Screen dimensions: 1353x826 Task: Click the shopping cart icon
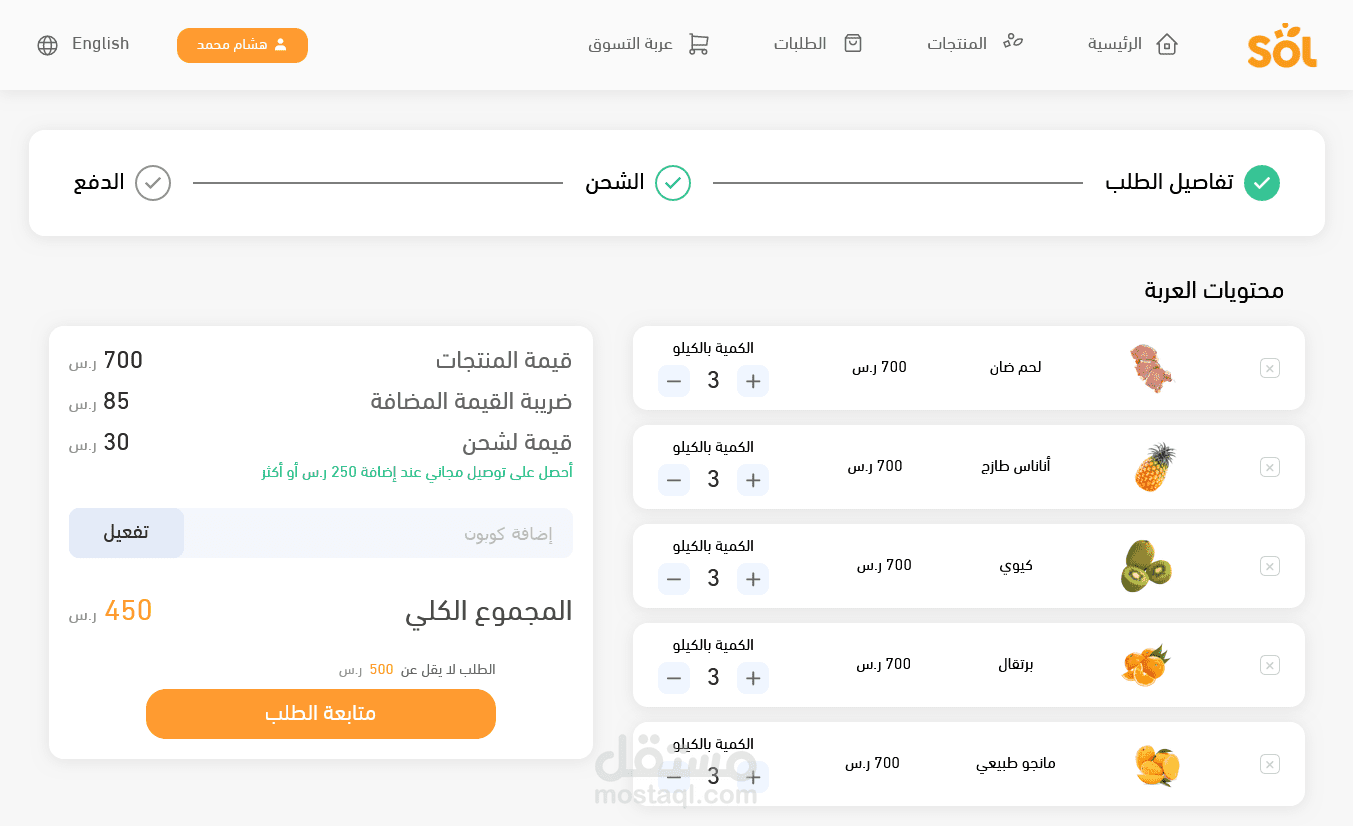699,44
